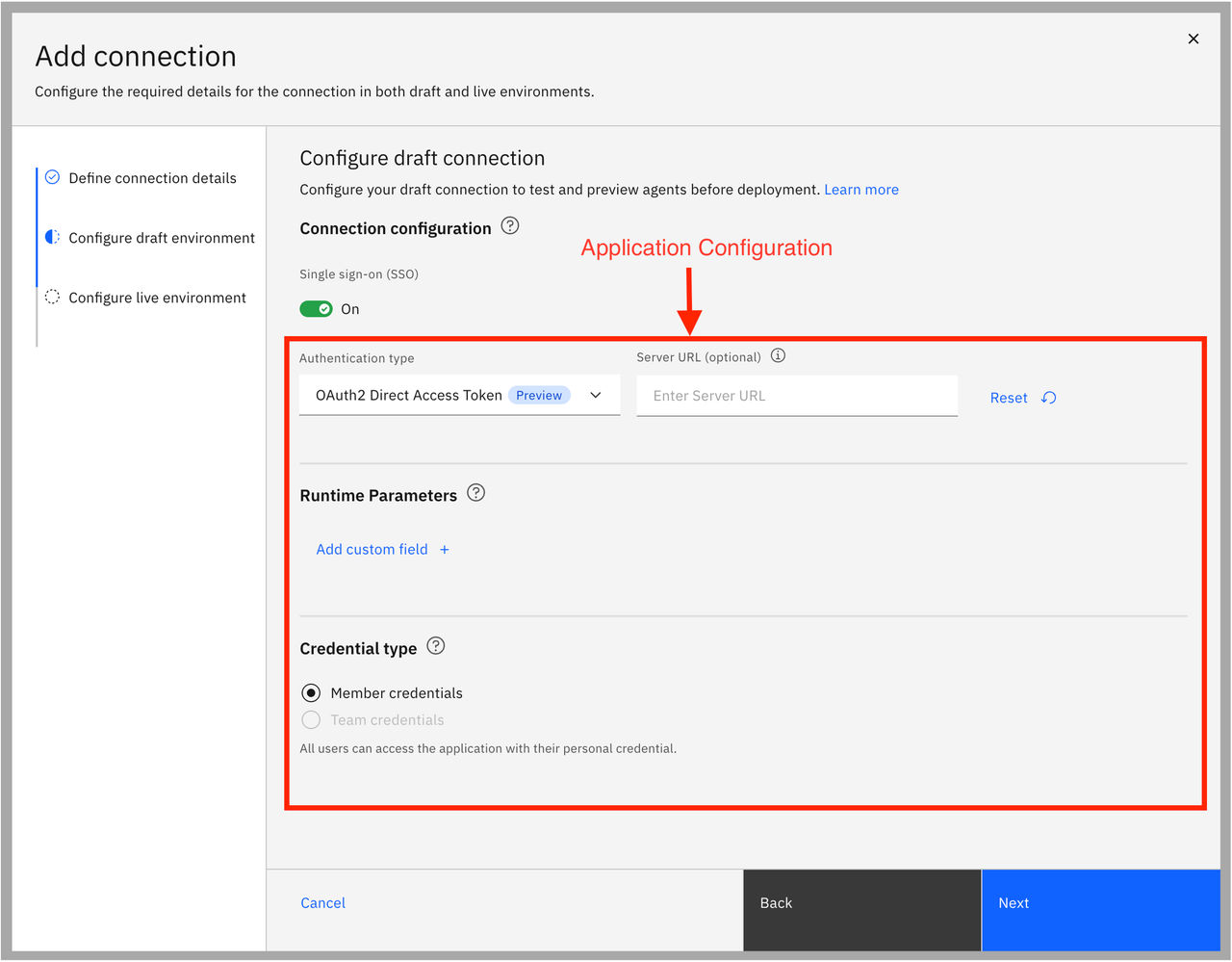Go to Define connection details step

point(152,178)
